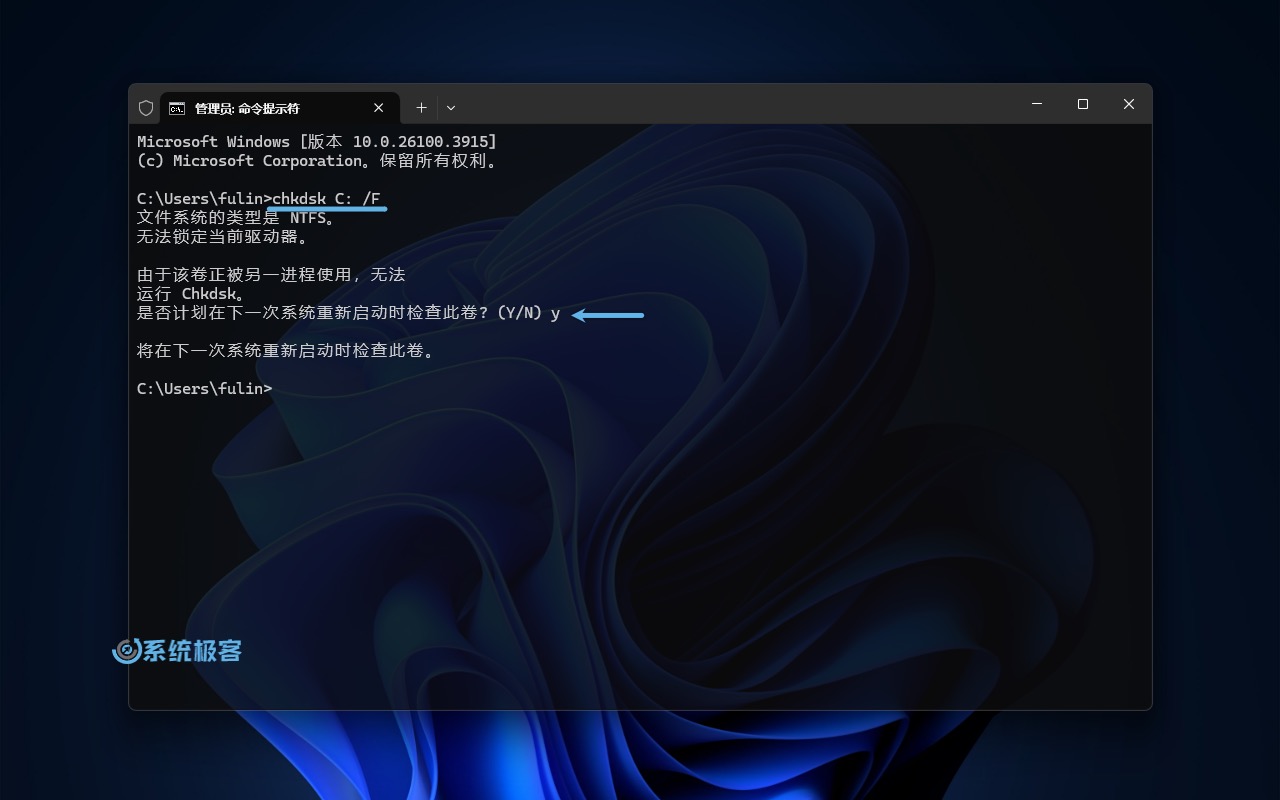Close the terminal window
This screenshot has width=1280, height=800.
tap(1129, 104)
